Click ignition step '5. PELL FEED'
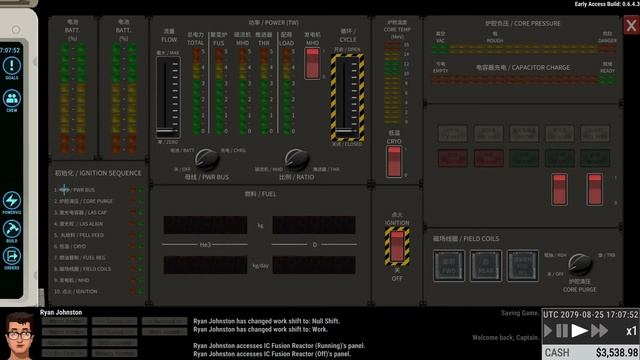Image resolution: width=640 pixels, height=360 pixels. coord(79,236)
